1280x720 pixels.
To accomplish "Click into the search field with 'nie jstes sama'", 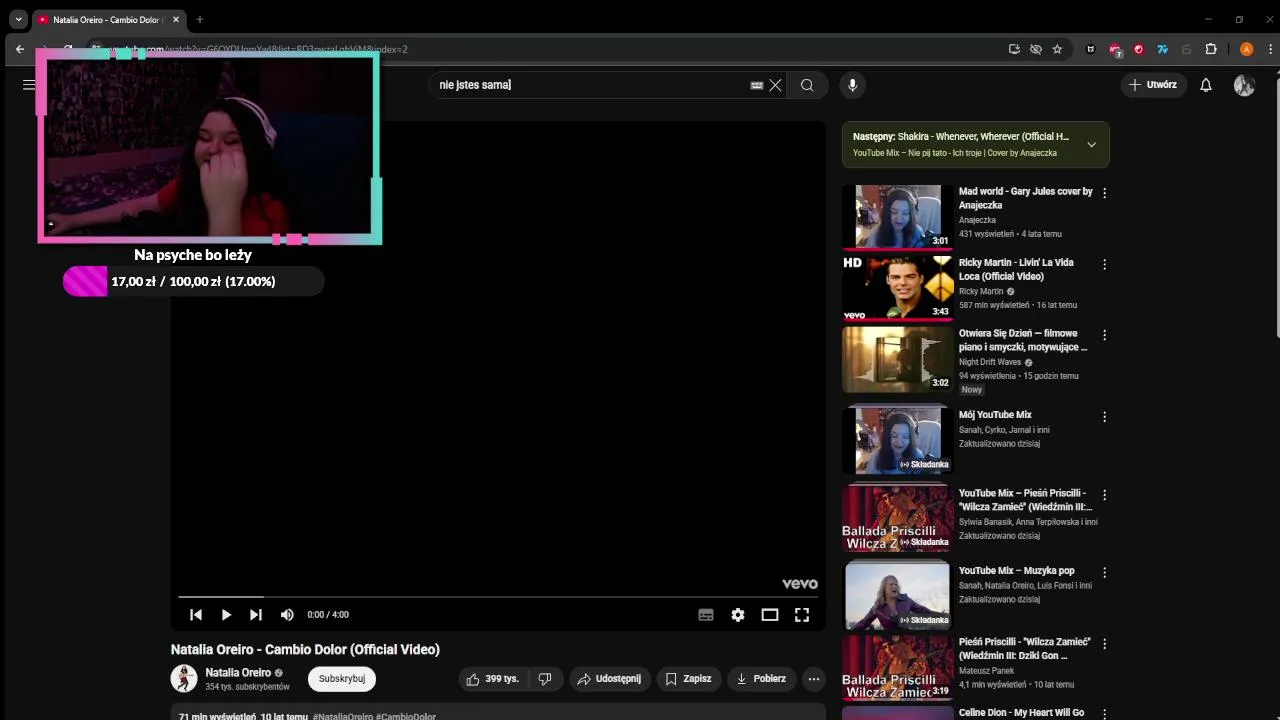I will (x=592, y=85).
